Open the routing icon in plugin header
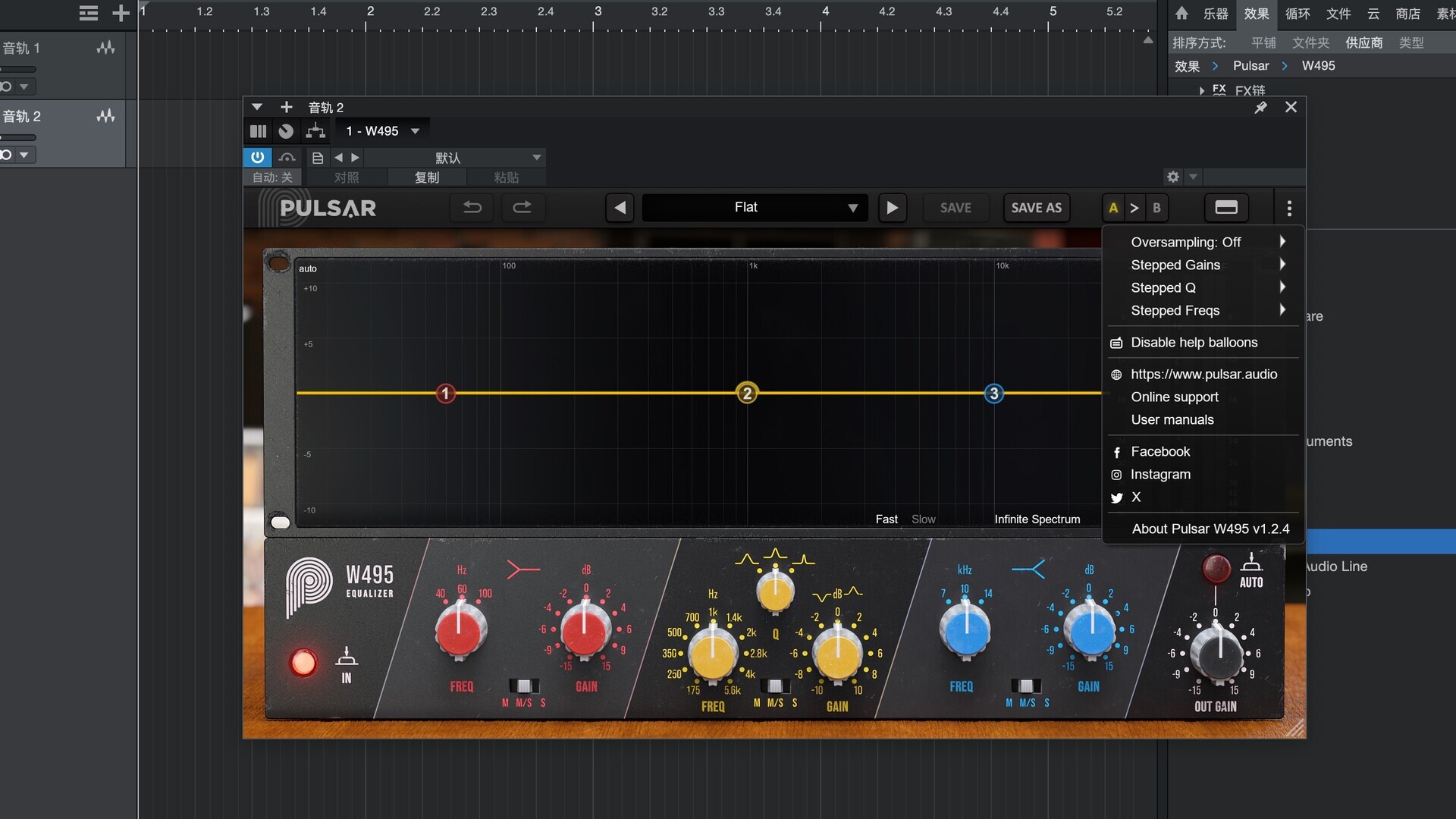 [x=315, y=131]
